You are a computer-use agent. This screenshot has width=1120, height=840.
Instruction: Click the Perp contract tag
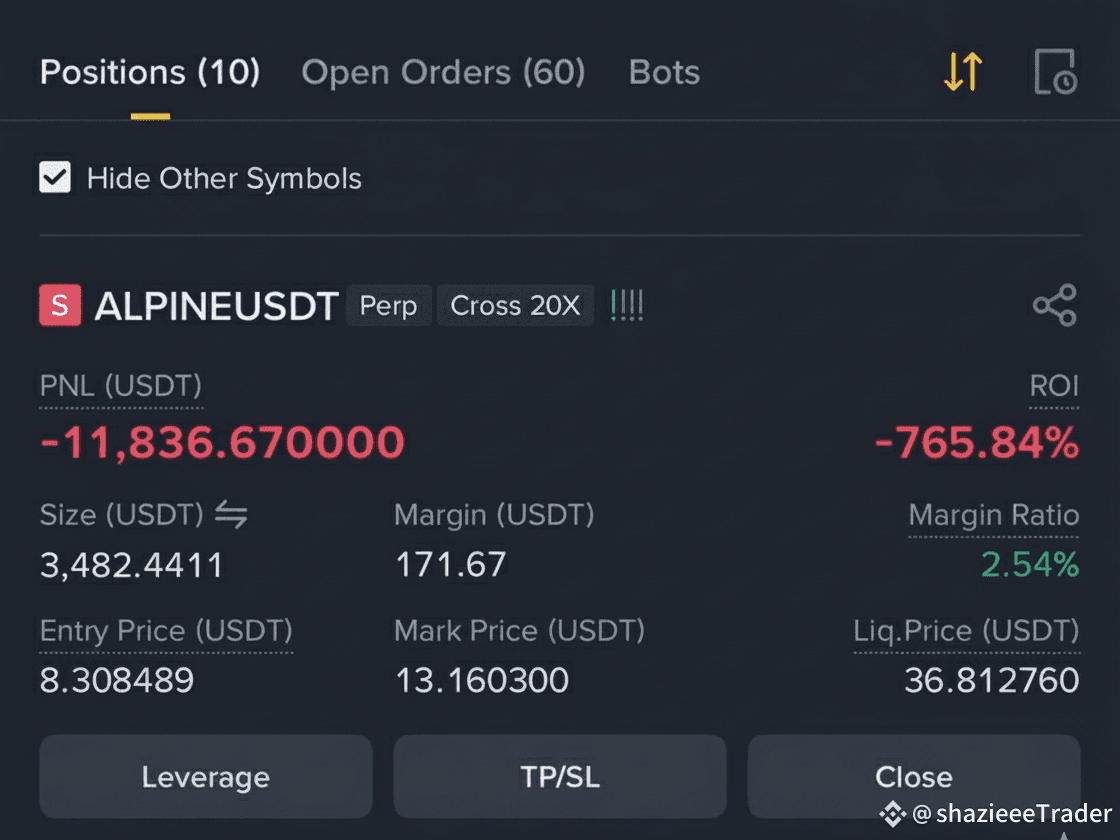coord(389,305)
